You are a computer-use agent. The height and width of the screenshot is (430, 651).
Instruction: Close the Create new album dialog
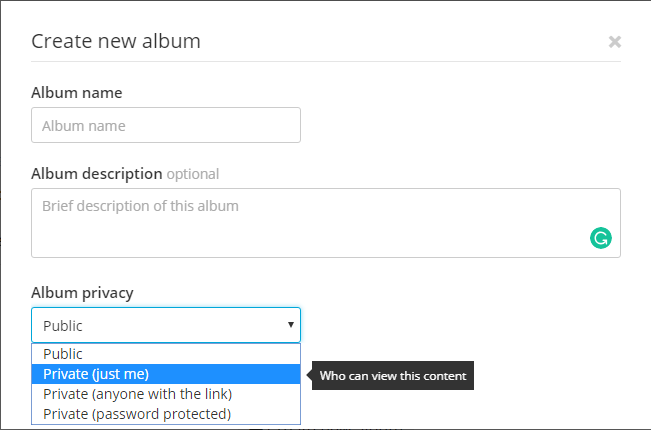(x=614, y=42)
